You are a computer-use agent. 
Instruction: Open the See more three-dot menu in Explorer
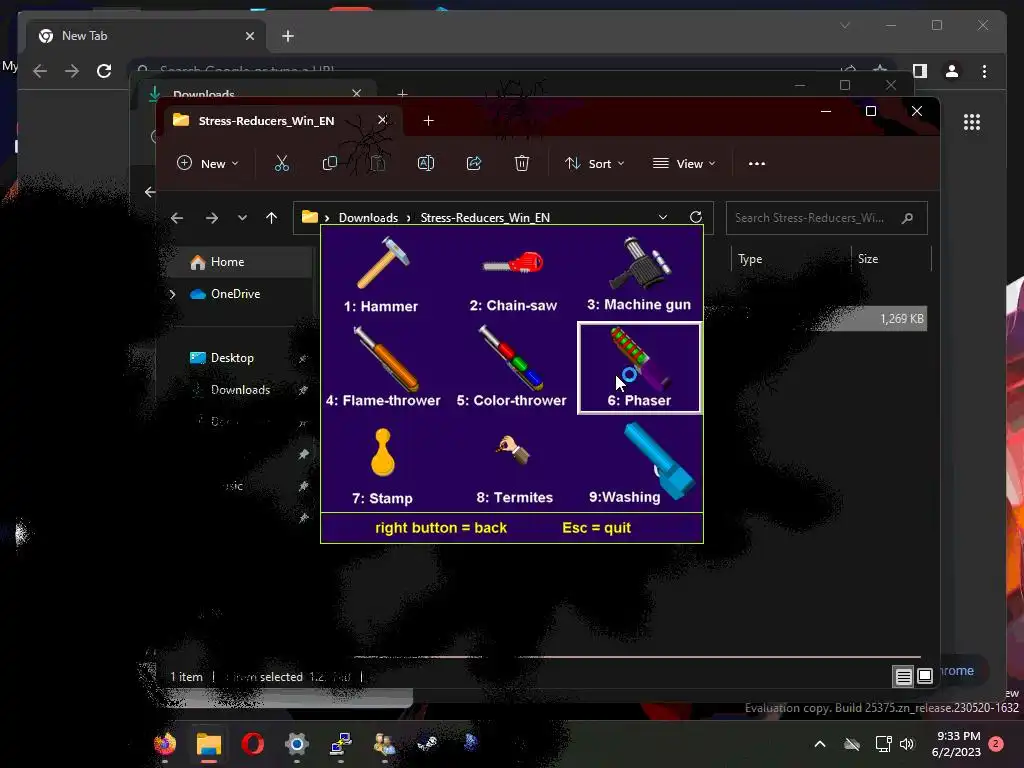click(757, 163)
